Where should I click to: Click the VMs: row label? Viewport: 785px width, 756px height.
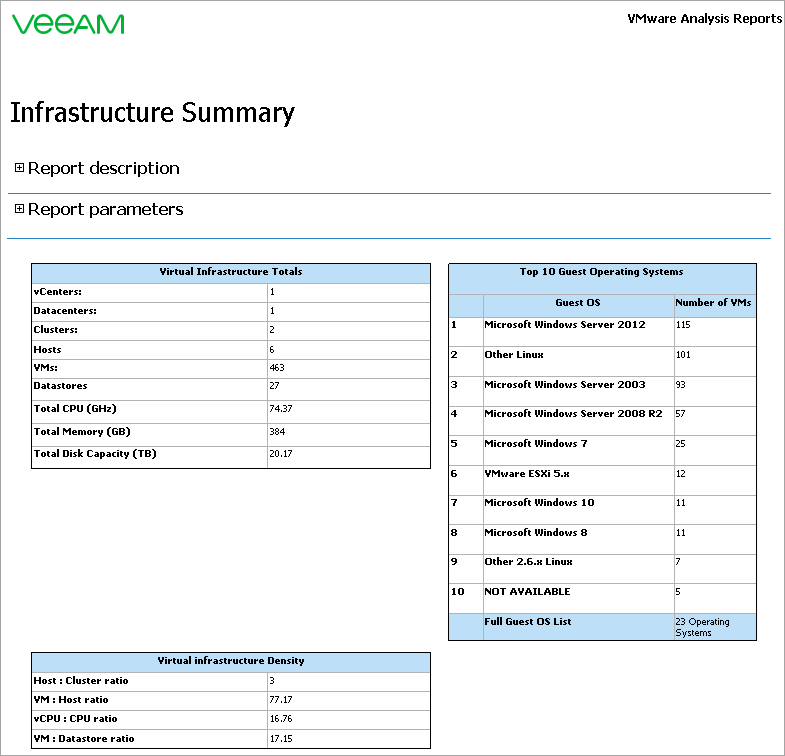click(46, 367)
